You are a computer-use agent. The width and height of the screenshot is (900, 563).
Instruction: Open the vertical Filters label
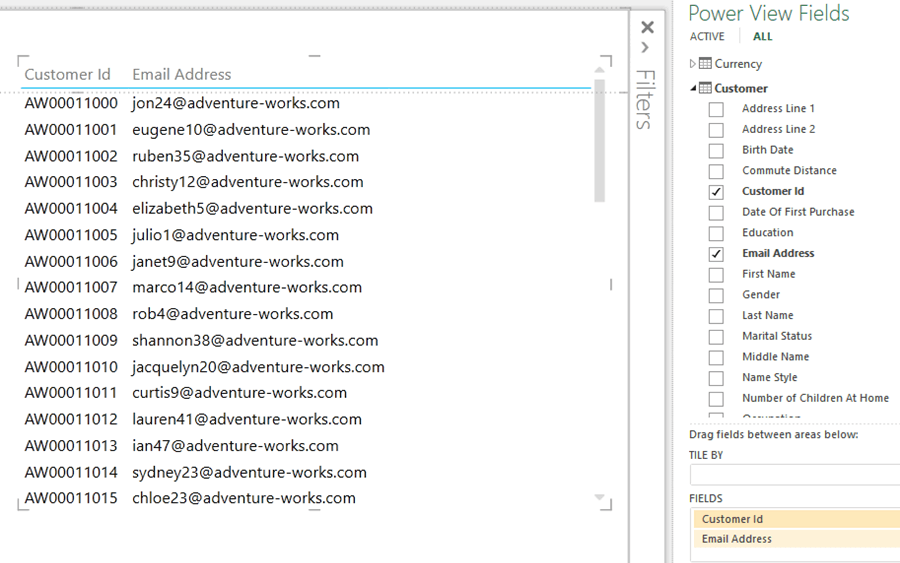(645, 99)
